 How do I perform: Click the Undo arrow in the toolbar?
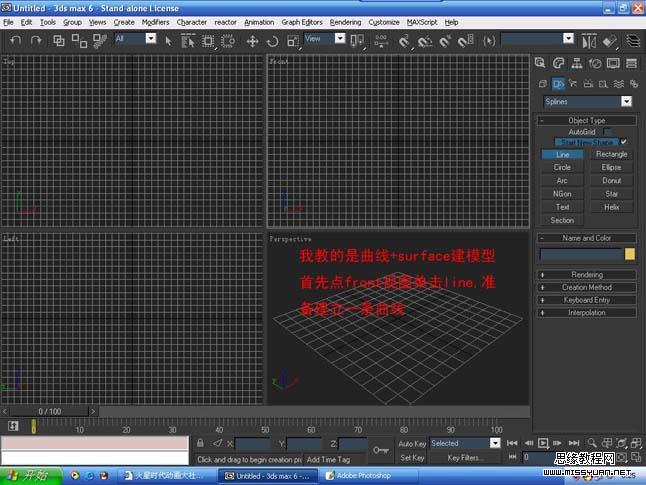[x=15, y=40]
